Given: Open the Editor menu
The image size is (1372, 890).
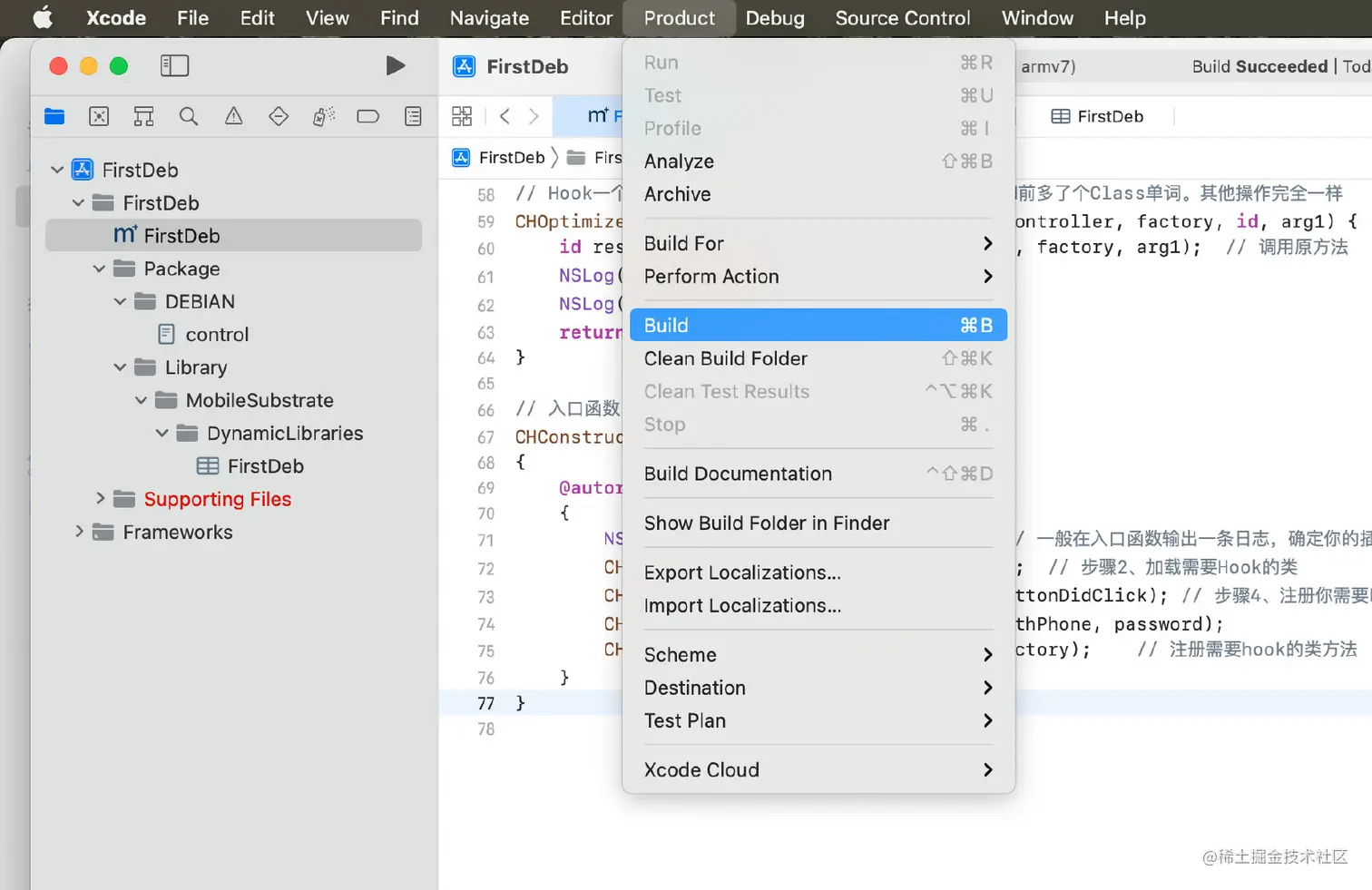Looking at the screenshot, I should [x=586, y=18].
